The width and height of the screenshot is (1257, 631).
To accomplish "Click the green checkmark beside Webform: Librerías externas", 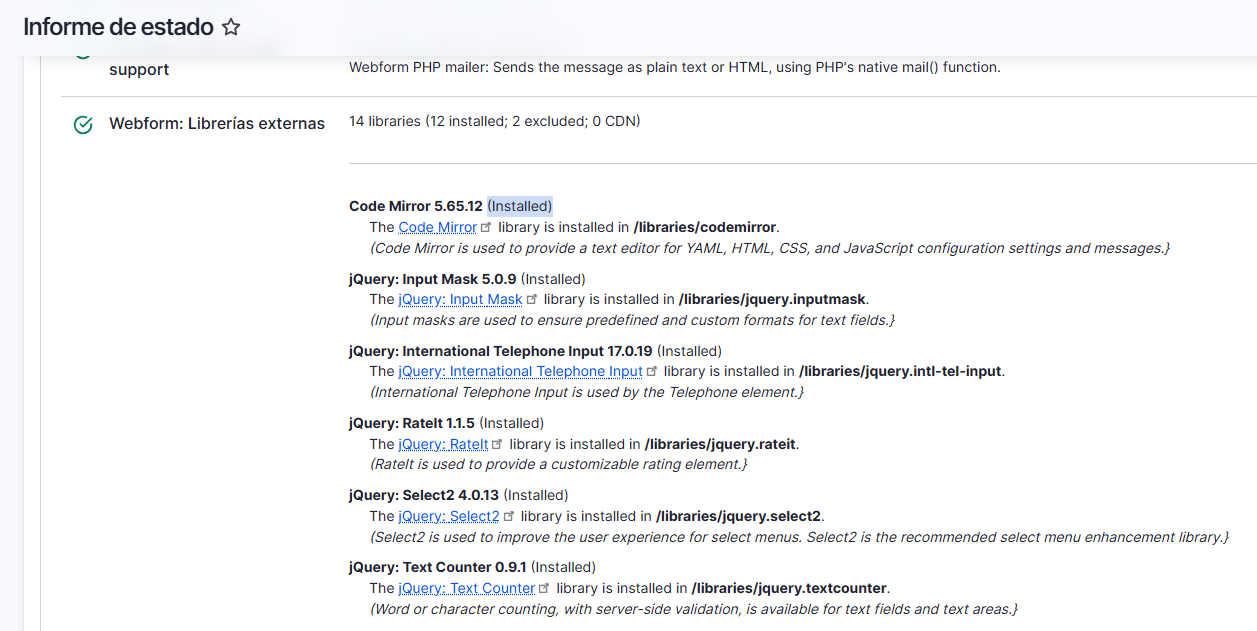I will click(82, 125).
